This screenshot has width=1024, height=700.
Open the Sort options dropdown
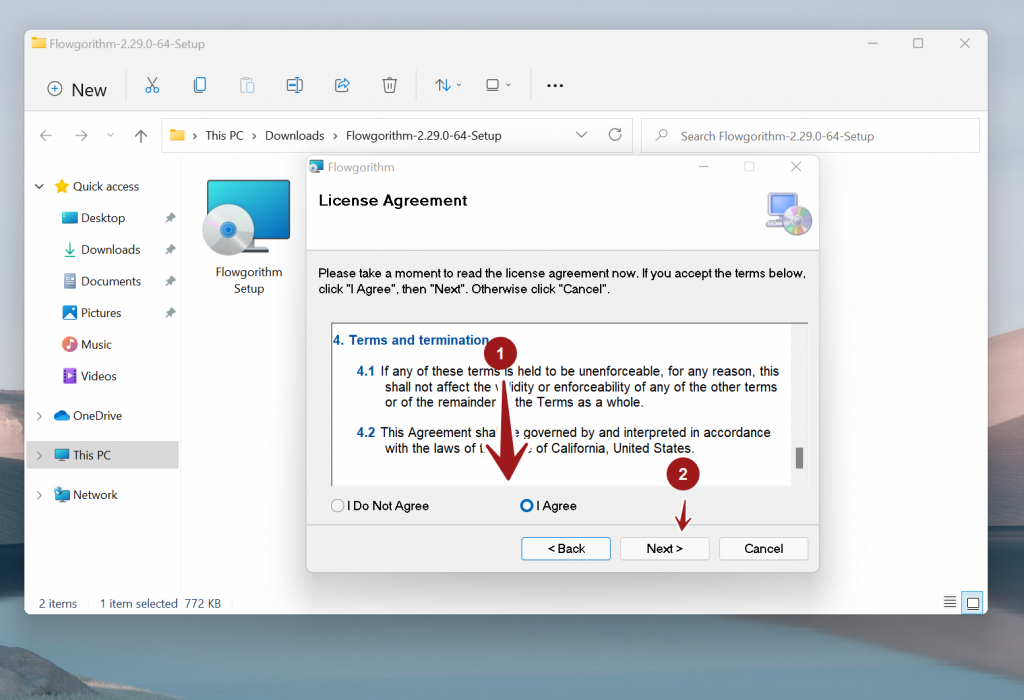447,86
